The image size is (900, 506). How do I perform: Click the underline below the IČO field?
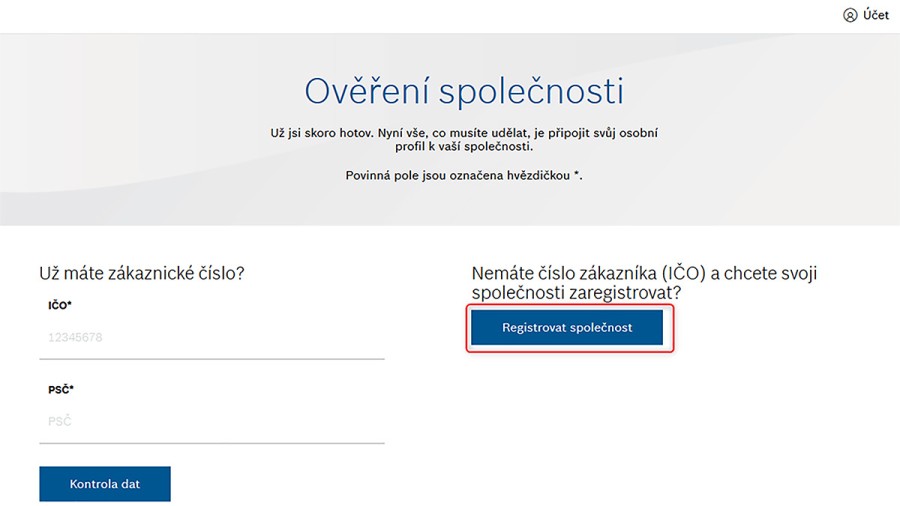tap(212, 359)
